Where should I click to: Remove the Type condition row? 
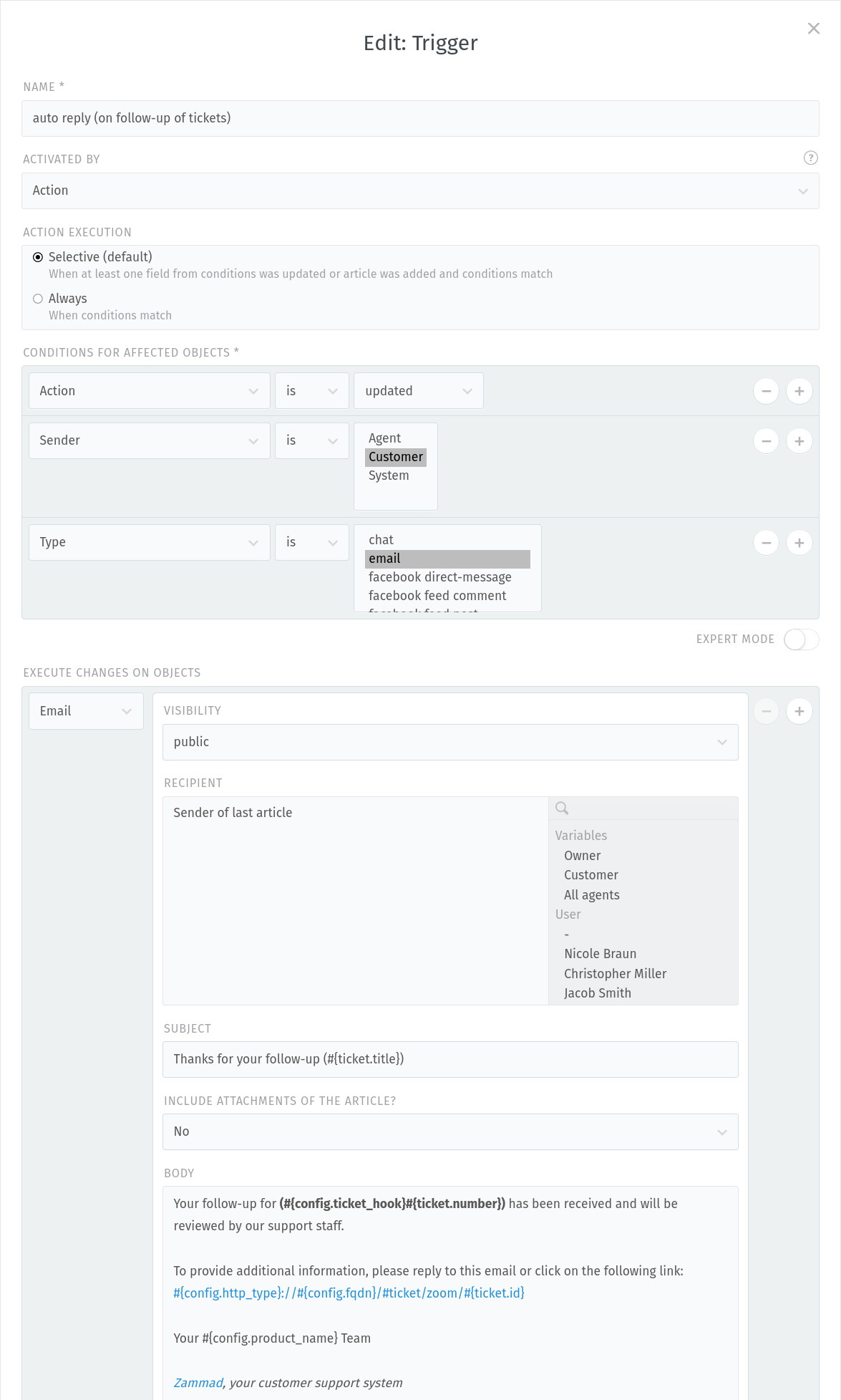tap(766, 543)
